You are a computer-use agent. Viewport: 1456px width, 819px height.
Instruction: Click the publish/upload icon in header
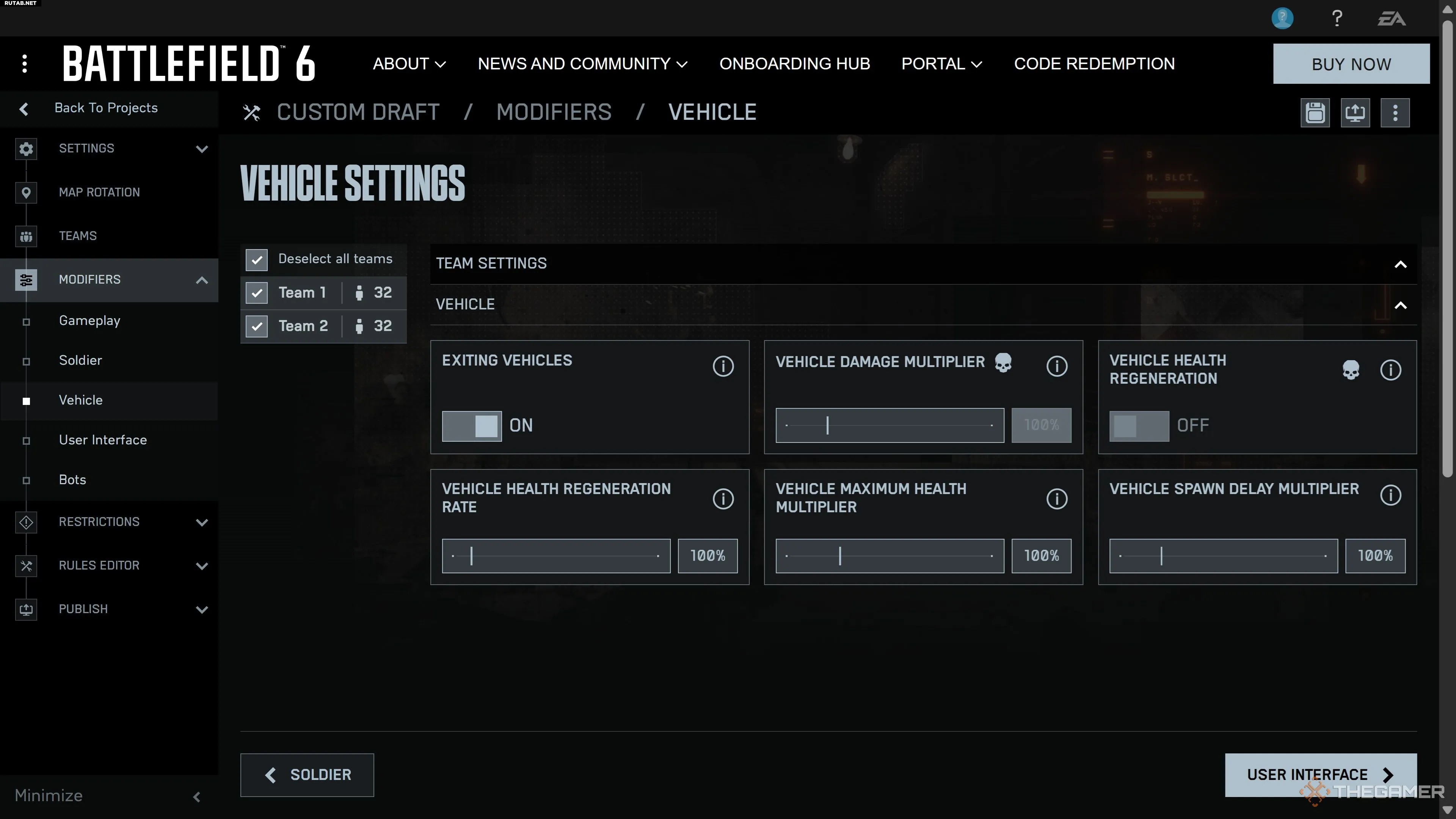coord(1355,113)
